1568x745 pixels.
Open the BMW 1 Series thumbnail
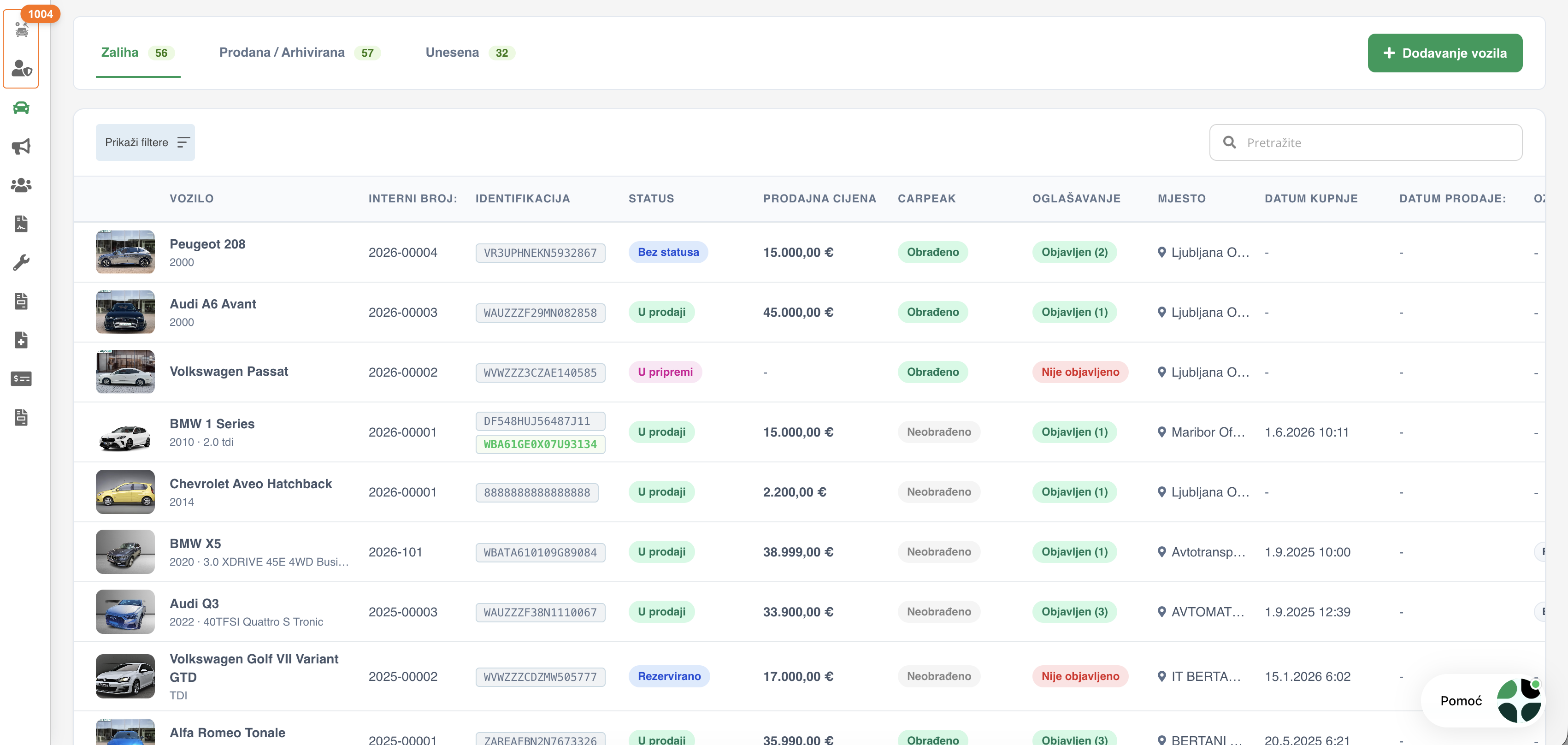(x=125, y=432)
